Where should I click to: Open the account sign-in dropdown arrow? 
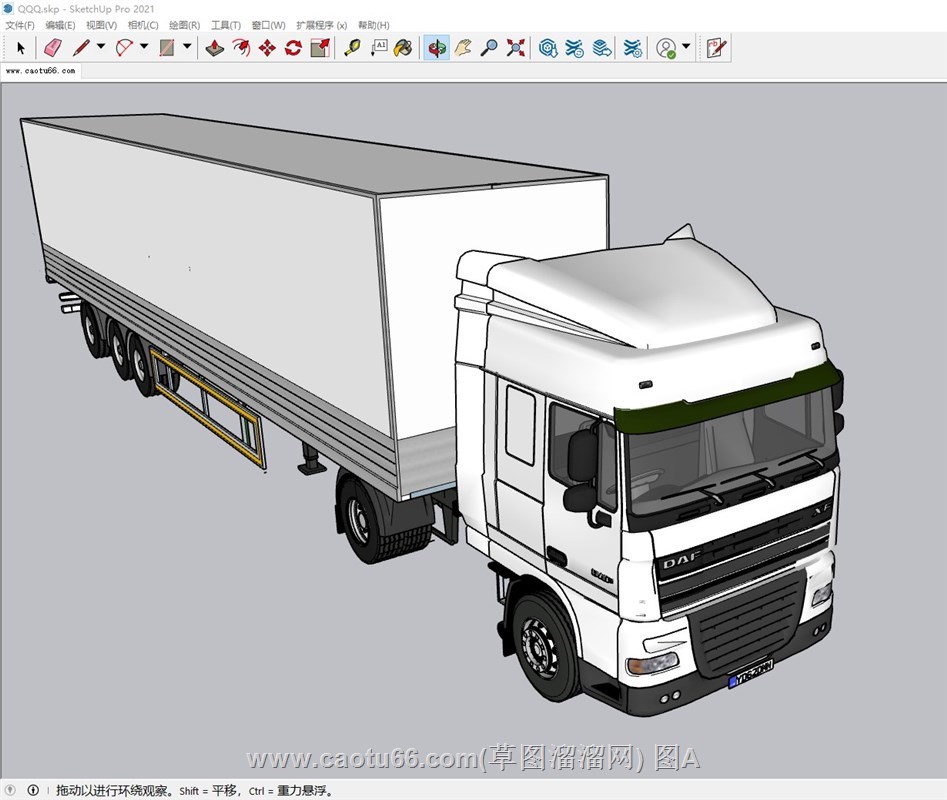point(686,47)
